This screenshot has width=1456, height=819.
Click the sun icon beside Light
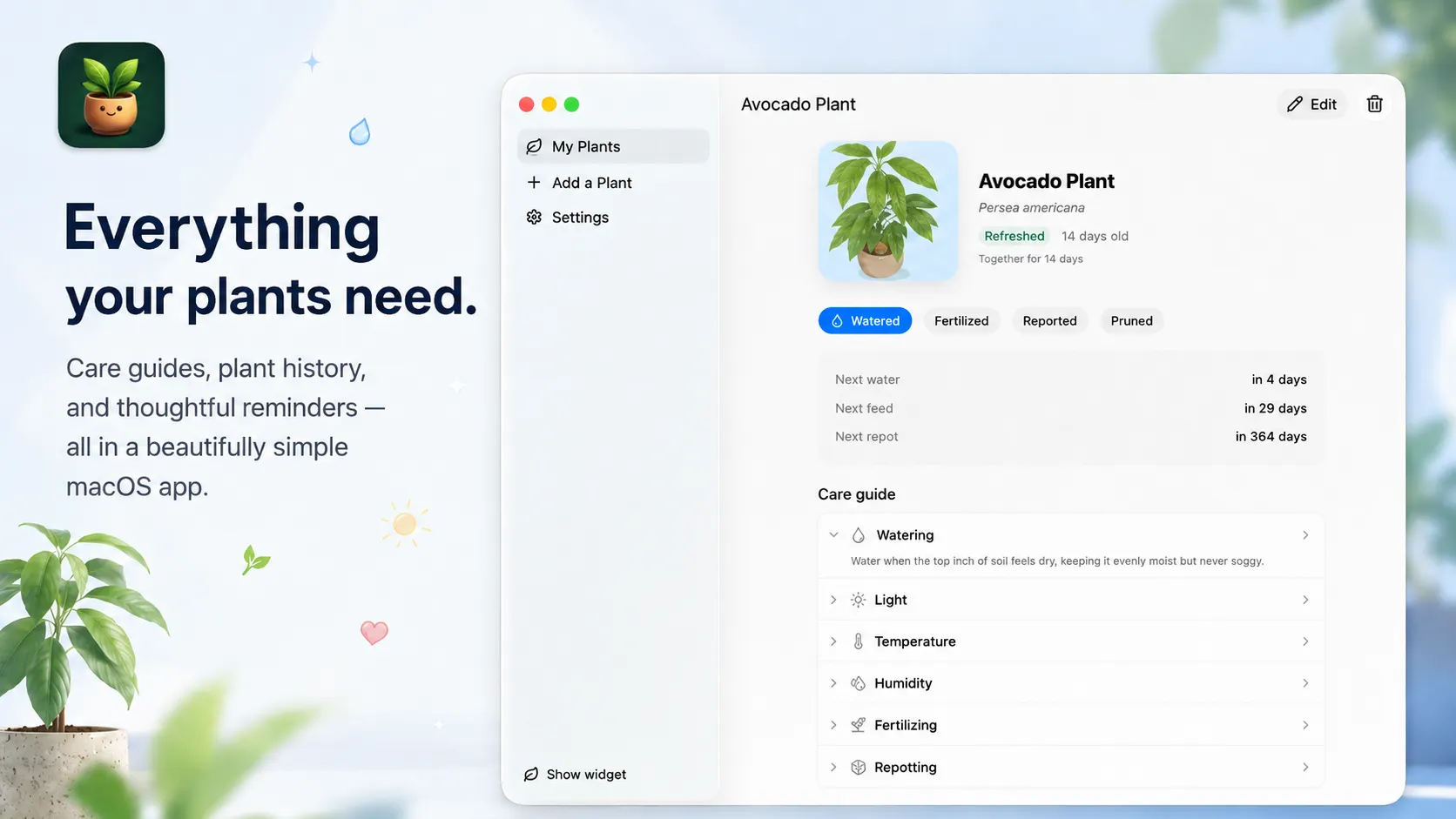click(x=859, y=600)
